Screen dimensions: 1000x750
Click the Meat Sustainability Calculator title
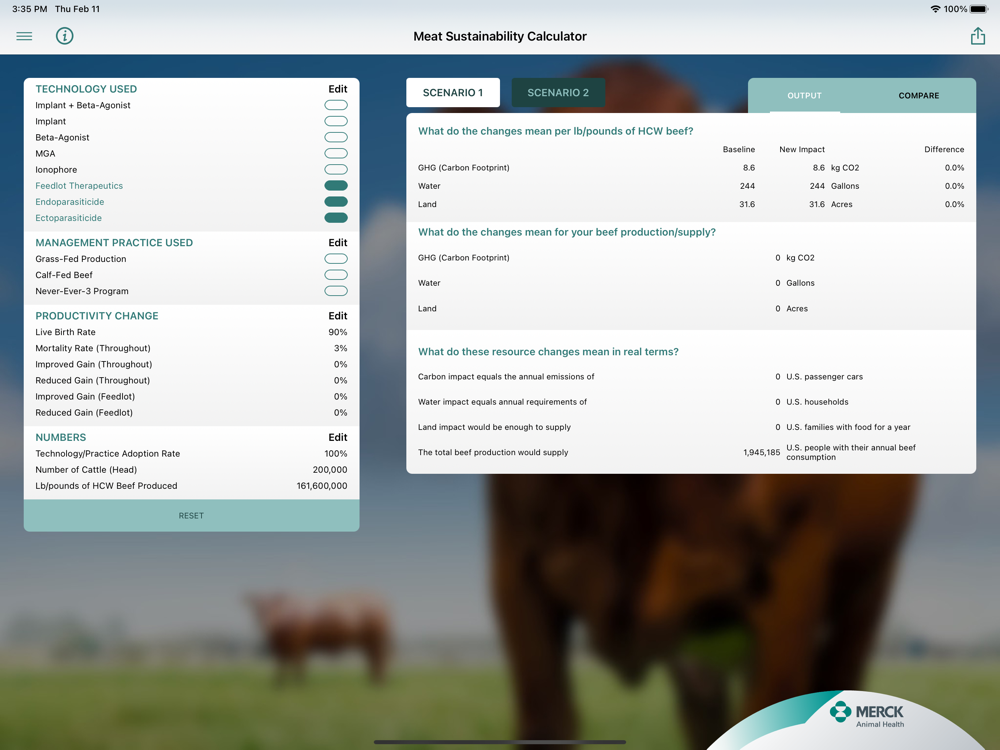click(500, 36)
